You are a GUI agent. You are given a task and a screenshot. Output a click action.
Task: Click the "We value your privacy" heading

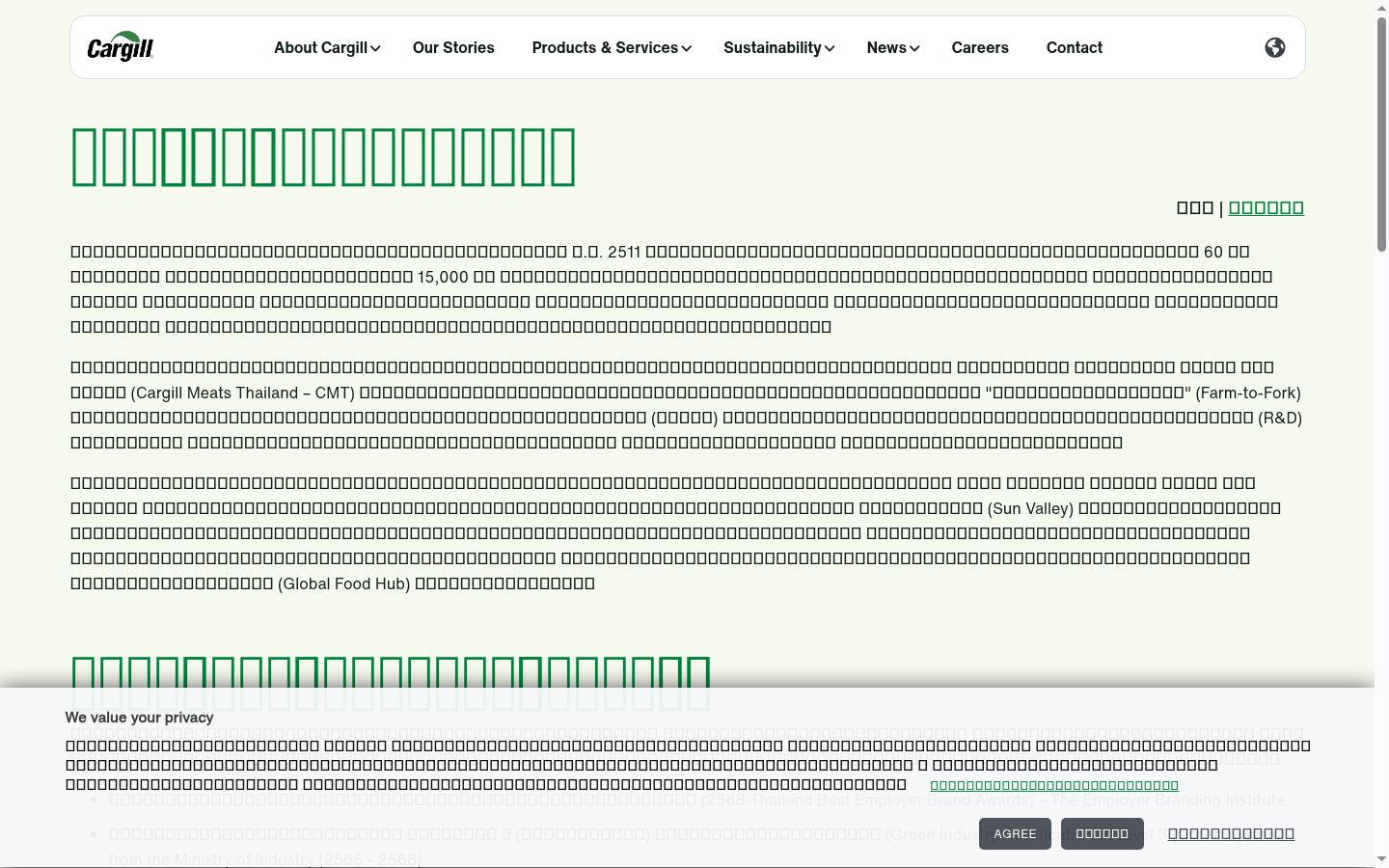(x=139, y=718)
